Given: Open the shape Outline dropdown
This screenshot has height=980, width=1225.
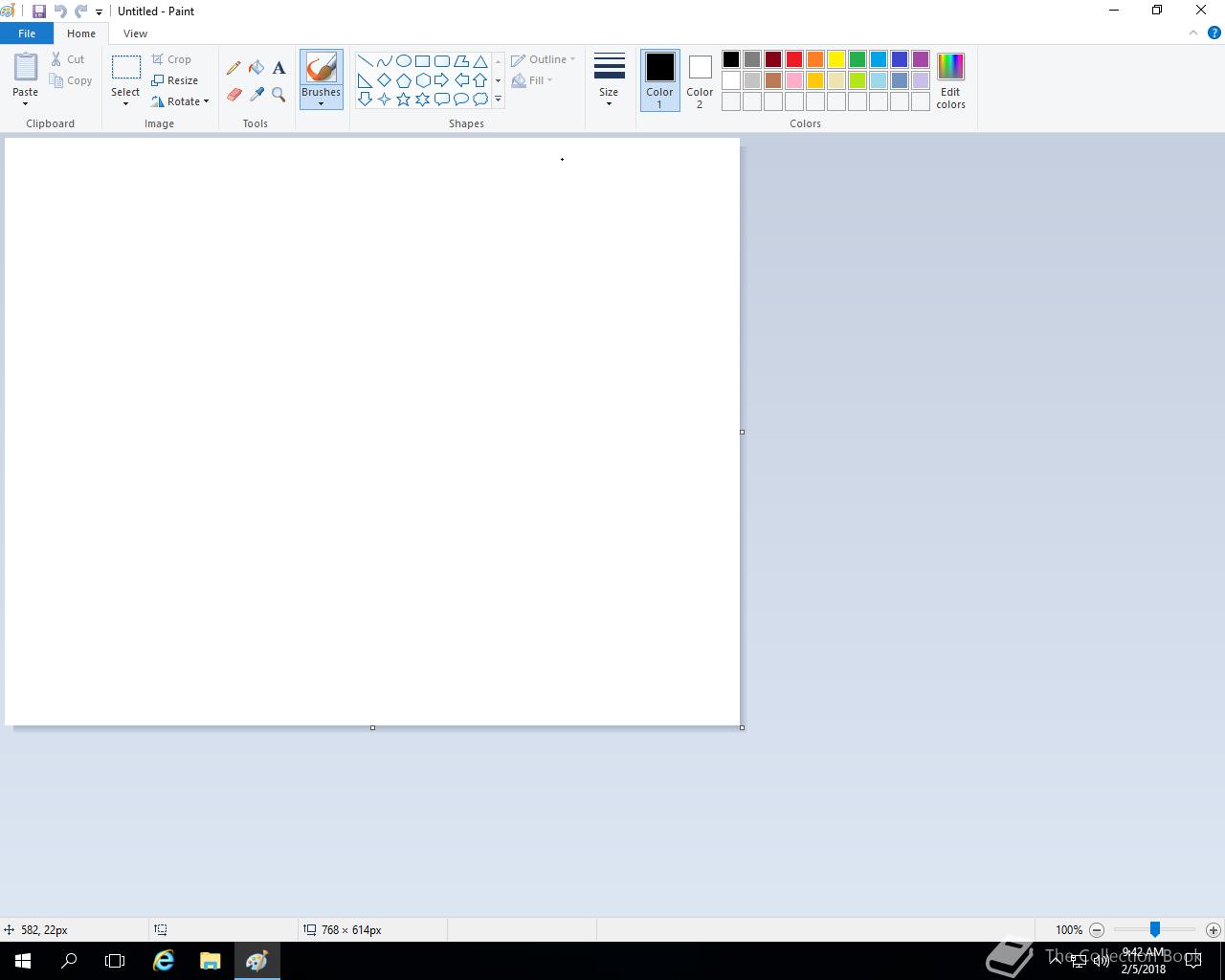Looking at the screenshot, I should point(543,59).
